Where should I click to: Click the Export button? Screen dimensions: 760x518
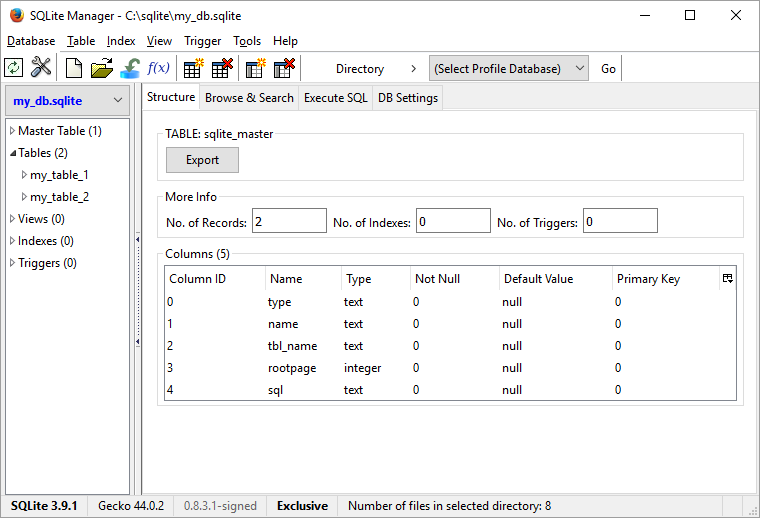click(x=203, y=160)
